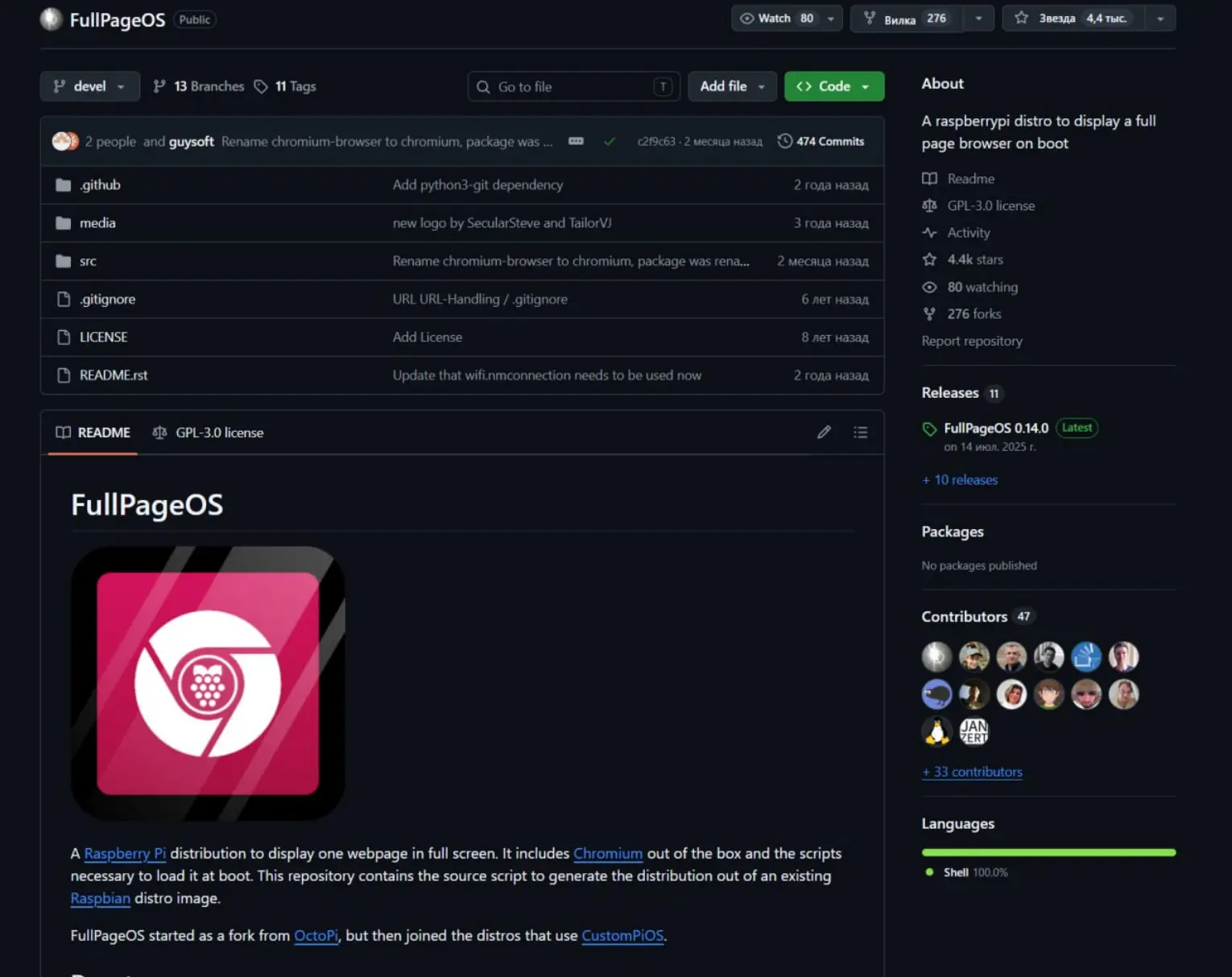1232x977 pixels.
Task: Click the FullPageOS 0.14.0 release tag icon
Action: (x=929, y=428)
